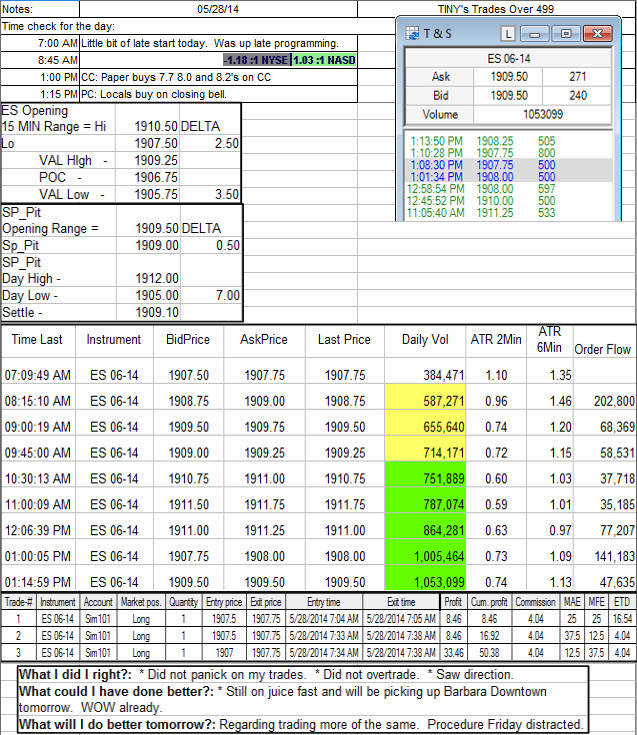The width and height of the screenshot is (637, 735).
Task: Click the -1.18:1 NYSE breadth cell
Action: point(256,60)
